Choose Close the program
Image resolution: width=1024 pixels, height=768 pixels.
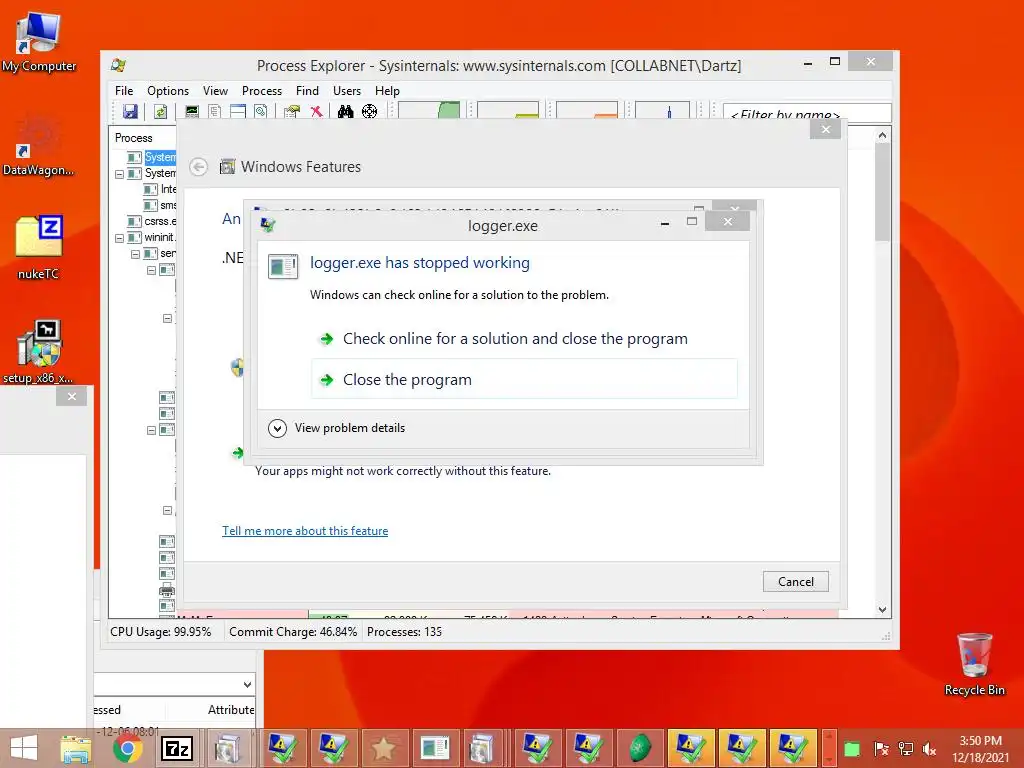pos(524,379)
